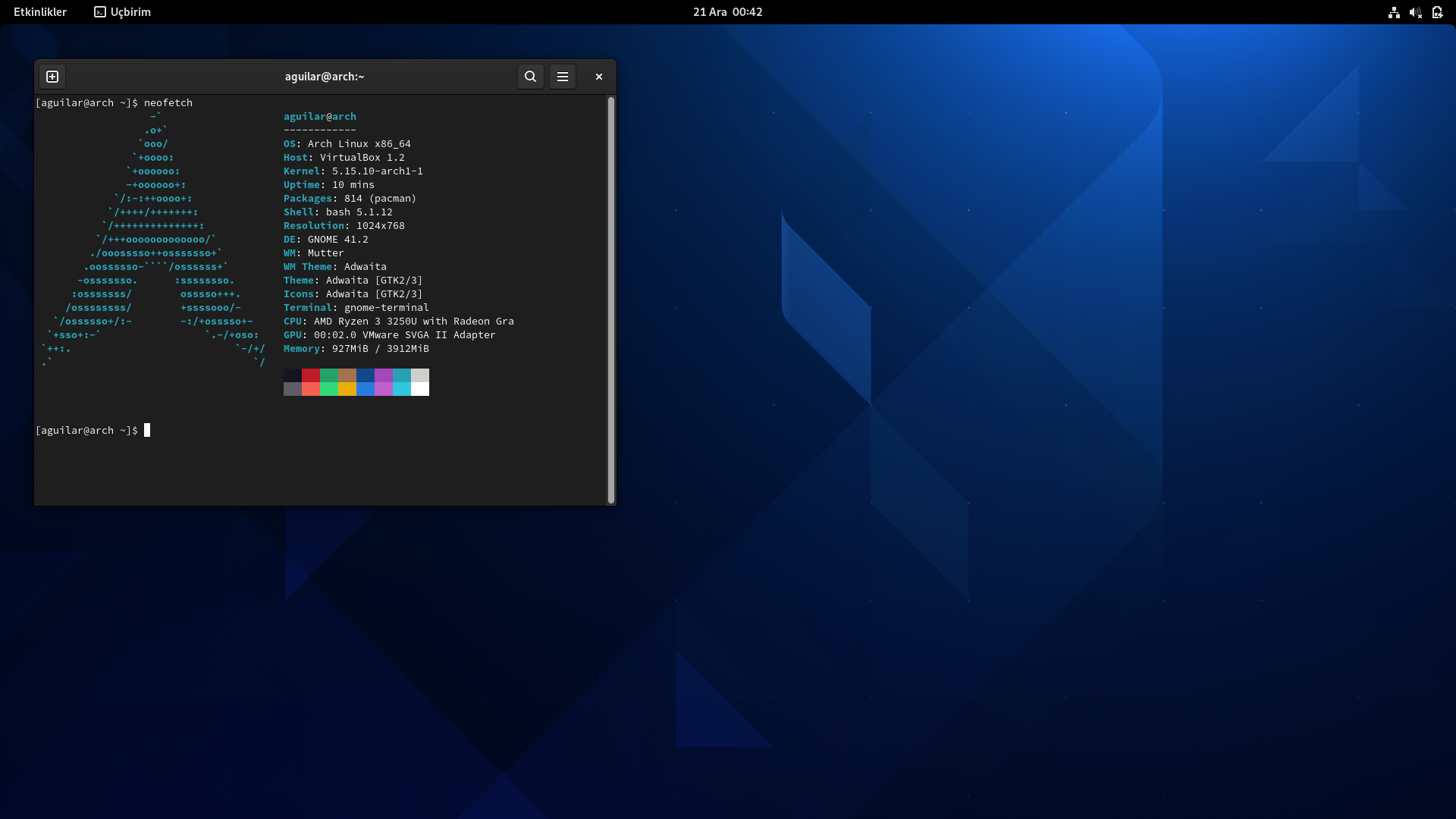
Task: Open the clock showing 21 Ara 00:42
Action: (727, 12)
